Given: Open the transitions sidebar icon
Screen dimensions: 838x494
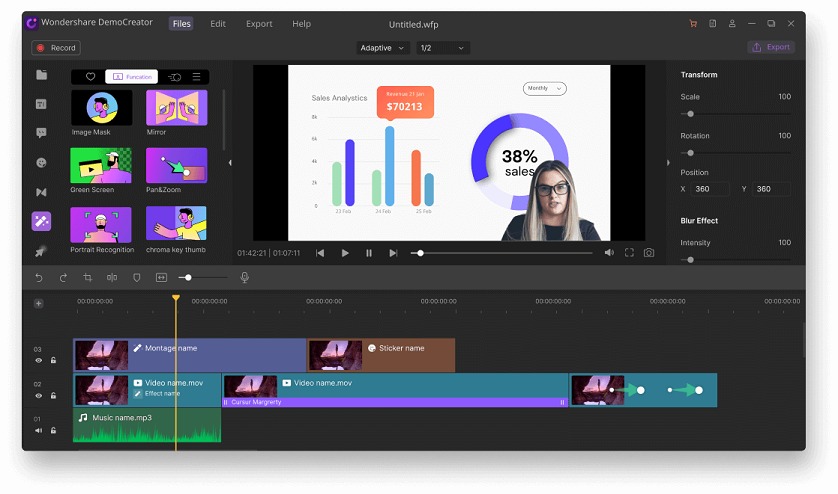Looking at the screenshot, I should tap(41, 192).
